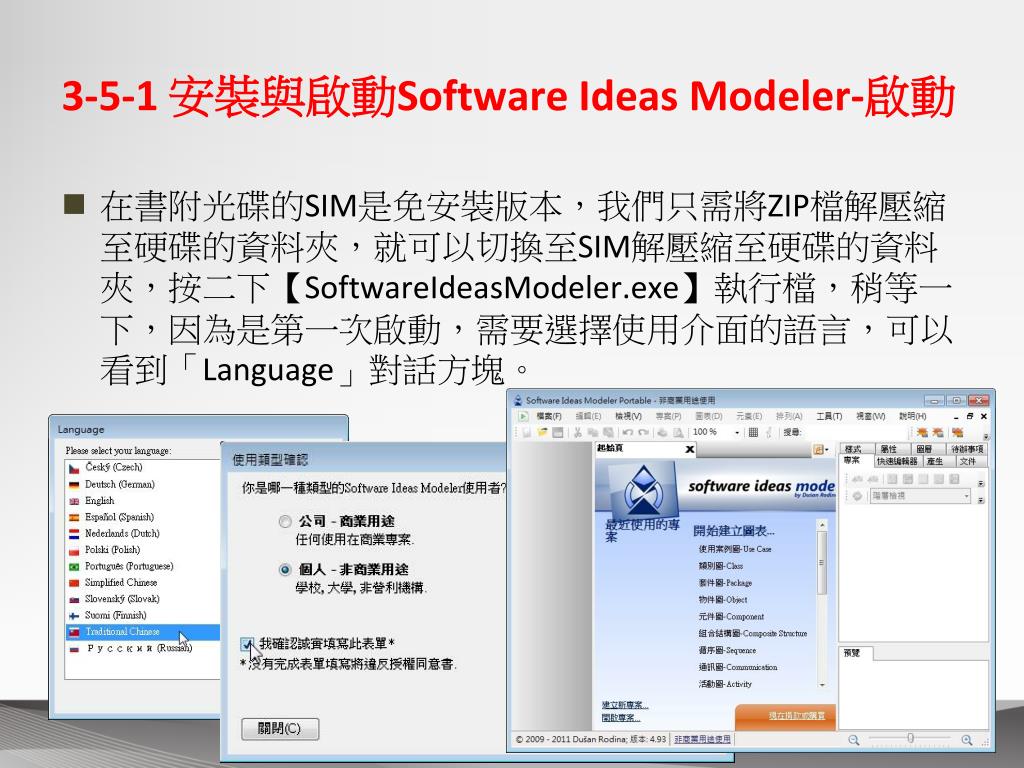Click the Czech flag icon in language list
The image size is (1024, 768).
click(74, 468)
